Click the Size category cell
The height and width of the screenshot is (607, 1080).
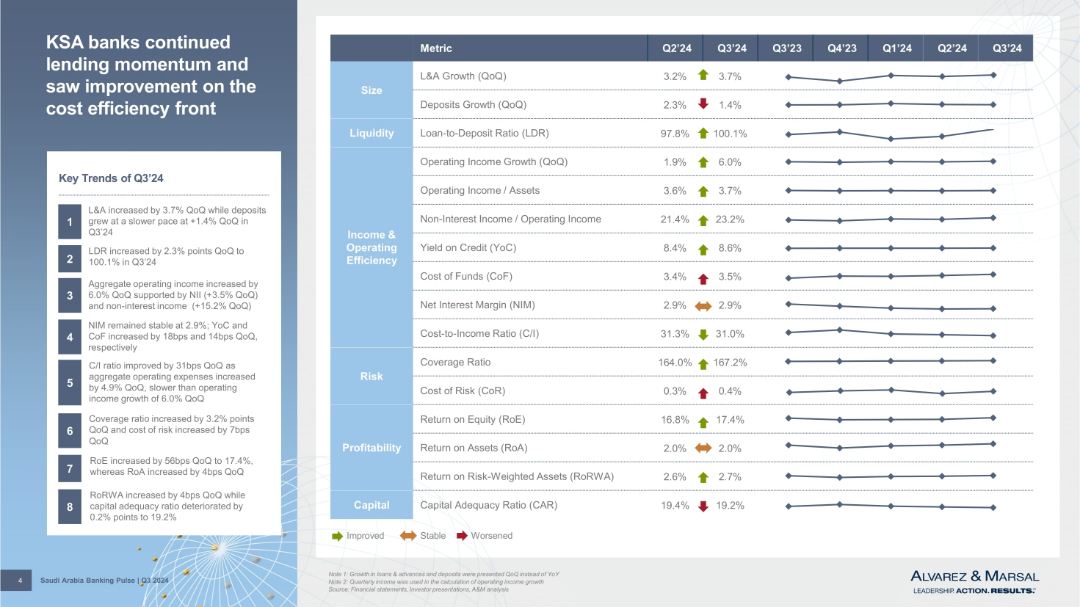371,90
